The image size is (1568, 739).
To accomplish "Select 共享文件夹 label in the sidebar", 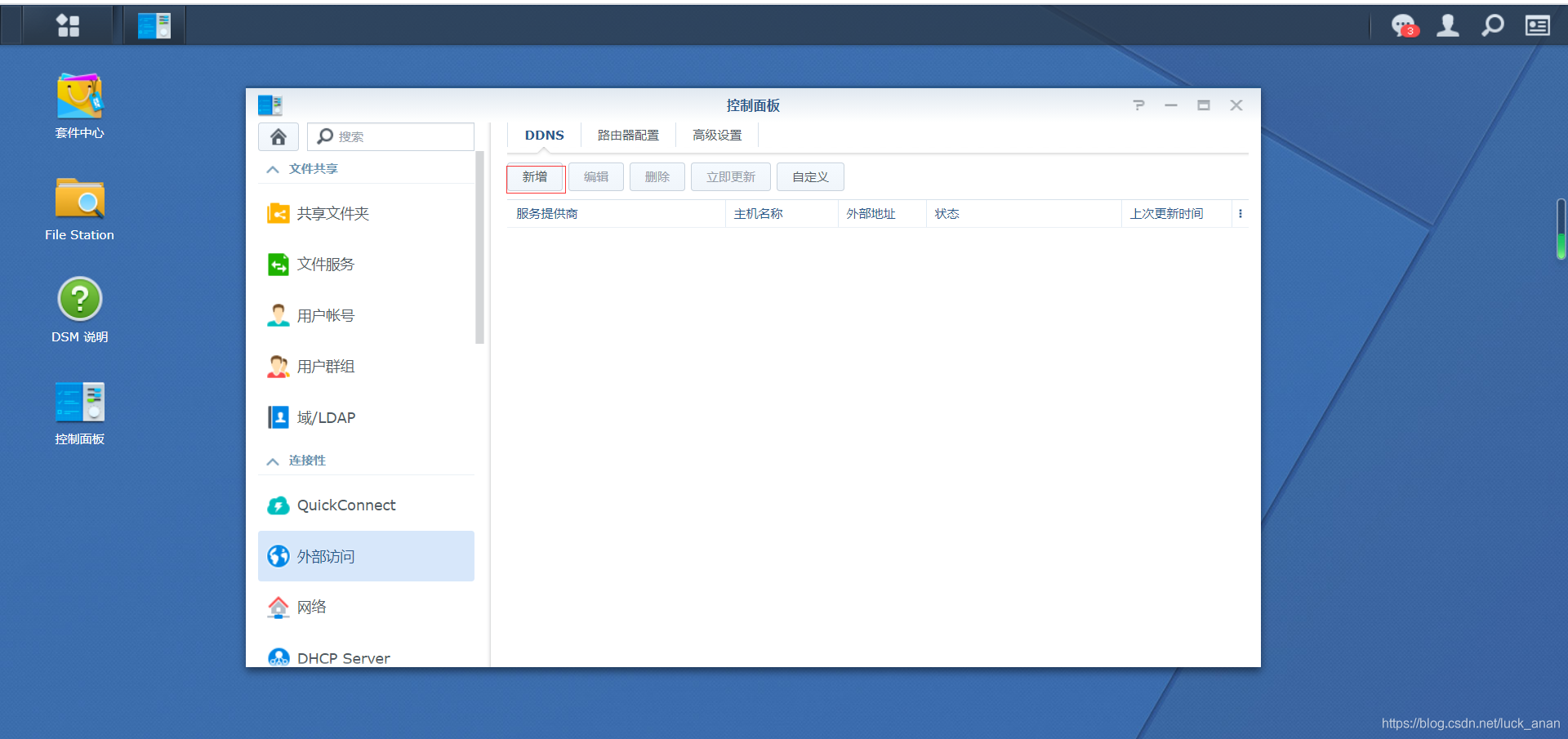I will coord(333,214).
